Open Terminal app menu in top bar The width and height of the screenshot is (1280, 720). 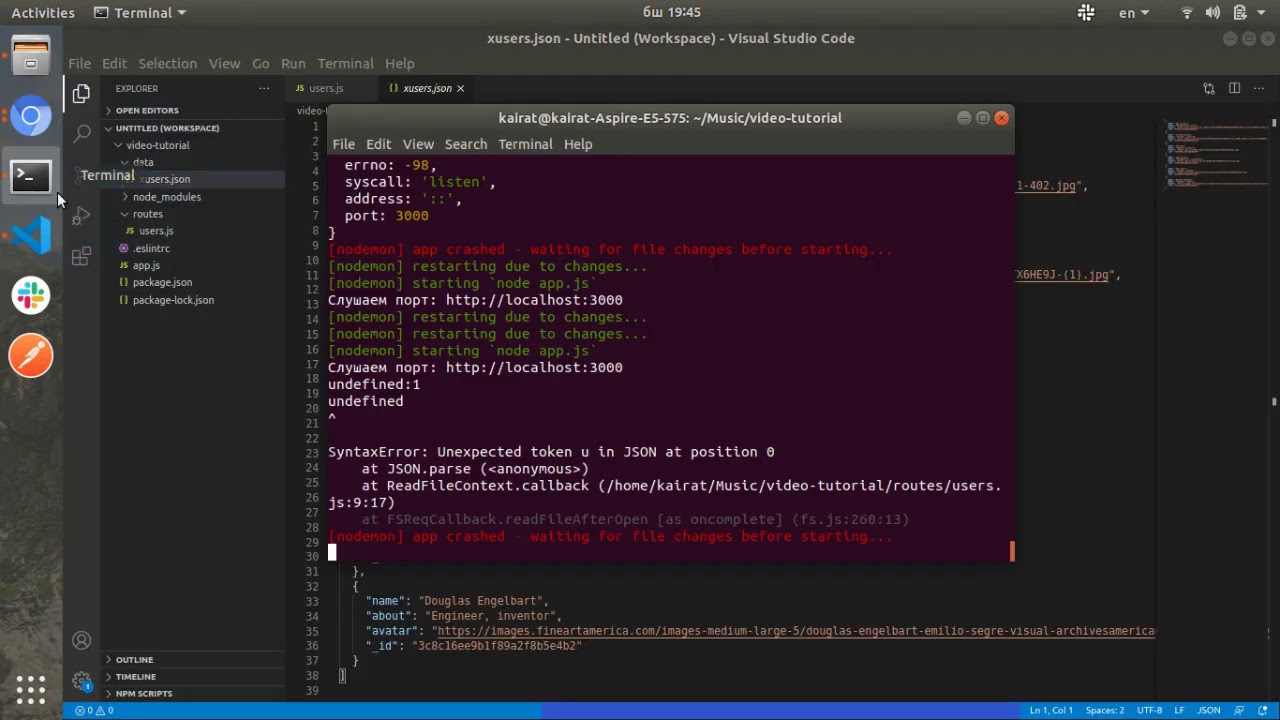[x=140, y=13]
